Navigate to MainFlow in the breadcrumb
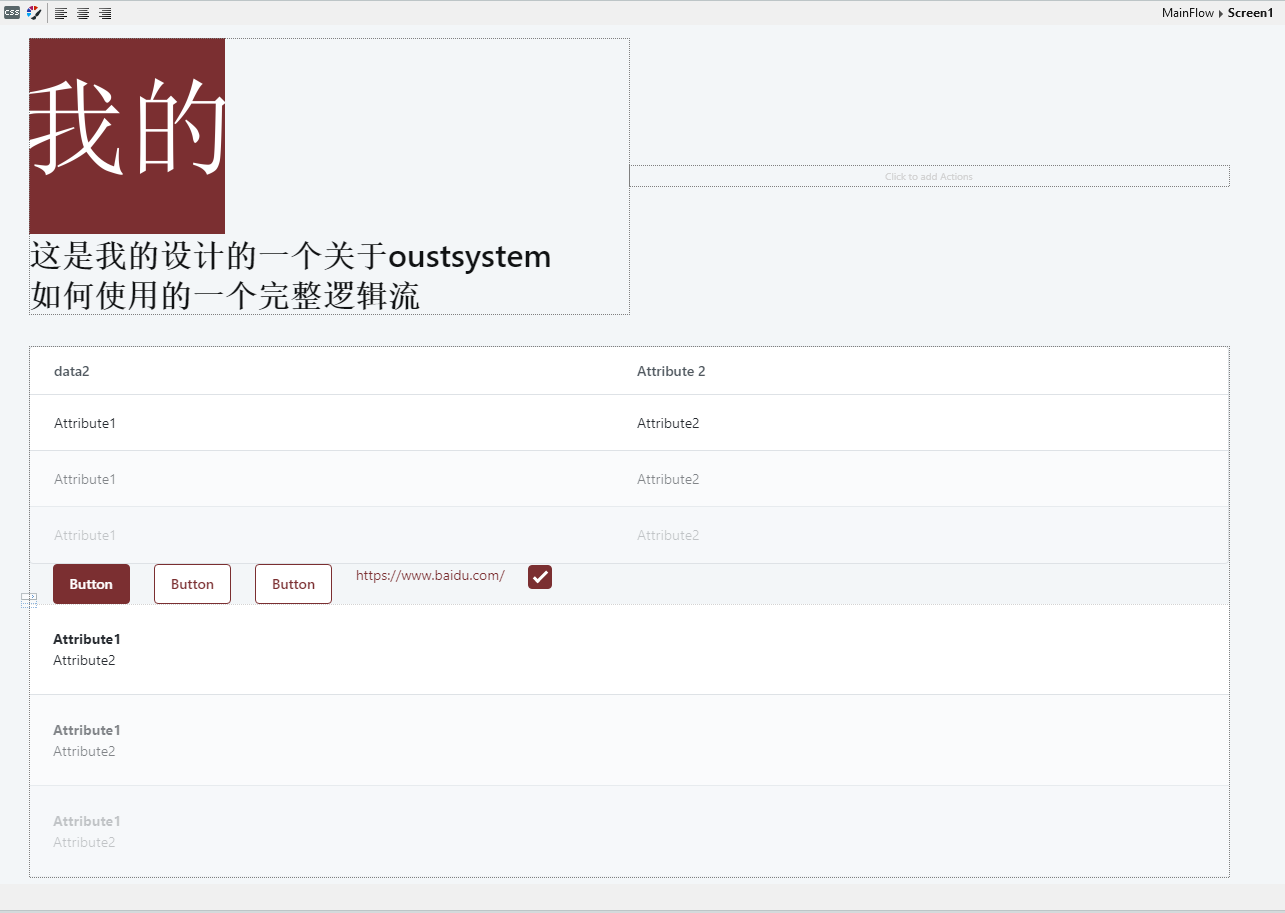The image size is (1285, 913). pos(1187,13)
